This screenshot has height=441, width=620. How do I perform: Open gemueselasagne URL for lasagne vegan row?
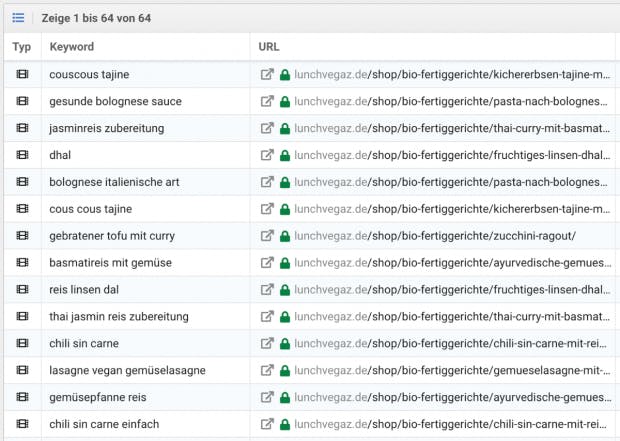pyautogui.click(x=452, y=370)
